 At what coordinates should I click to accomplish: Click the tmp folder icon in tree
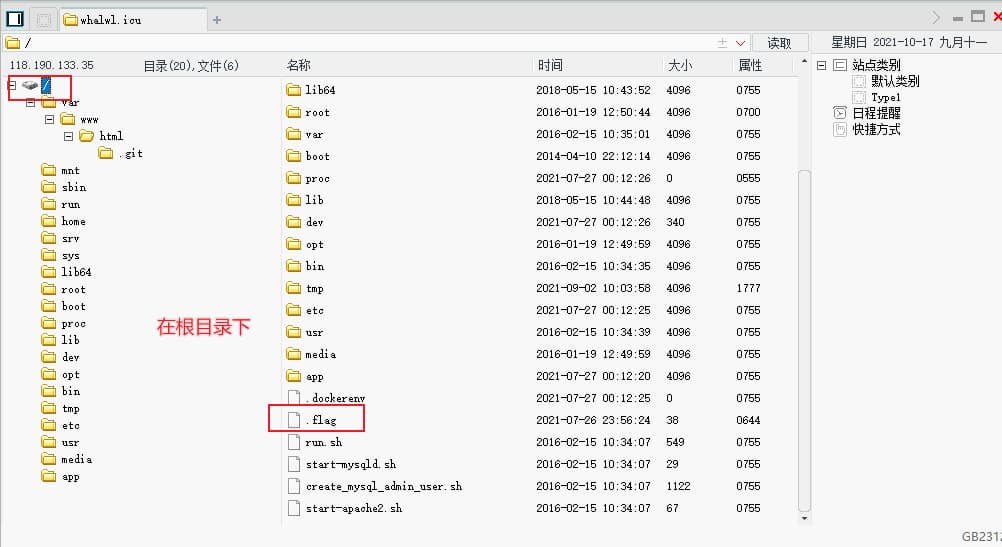(49, 408)
